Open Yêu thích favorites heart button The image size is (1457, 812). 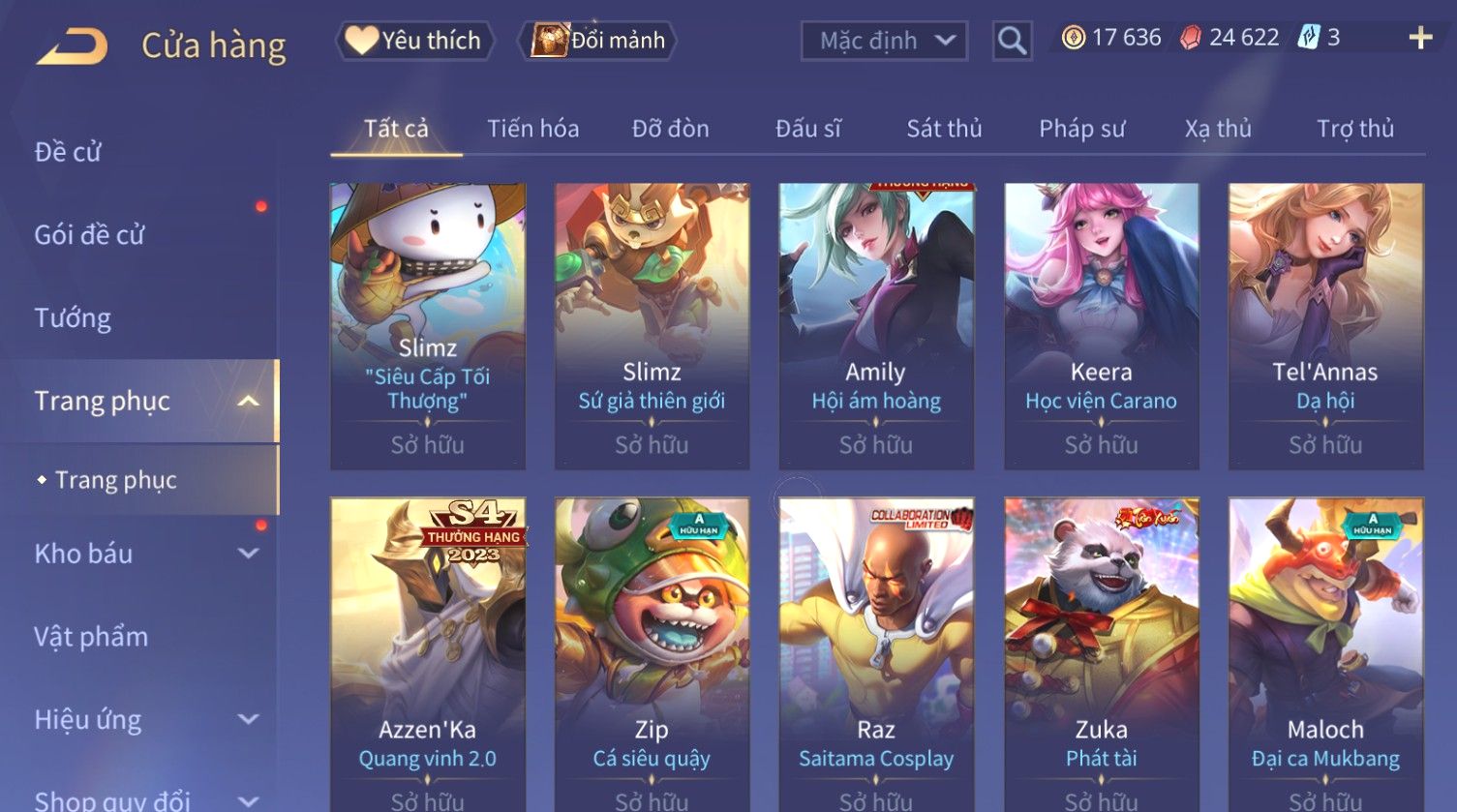pos(414,41)
